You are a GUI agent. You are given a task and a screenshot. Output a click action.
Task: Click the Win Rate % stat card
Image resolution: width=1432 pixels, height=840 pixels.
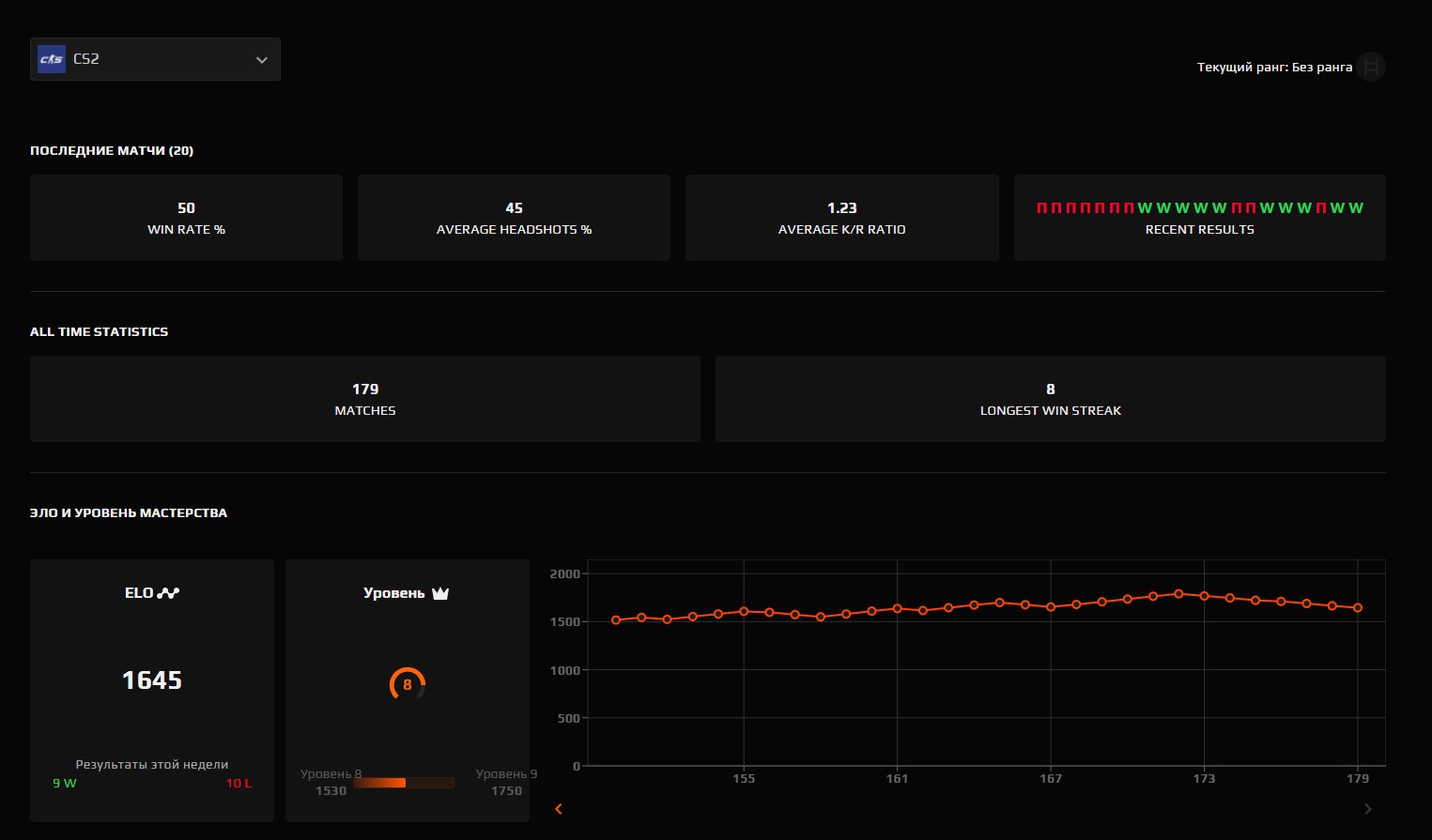[186, 218]
